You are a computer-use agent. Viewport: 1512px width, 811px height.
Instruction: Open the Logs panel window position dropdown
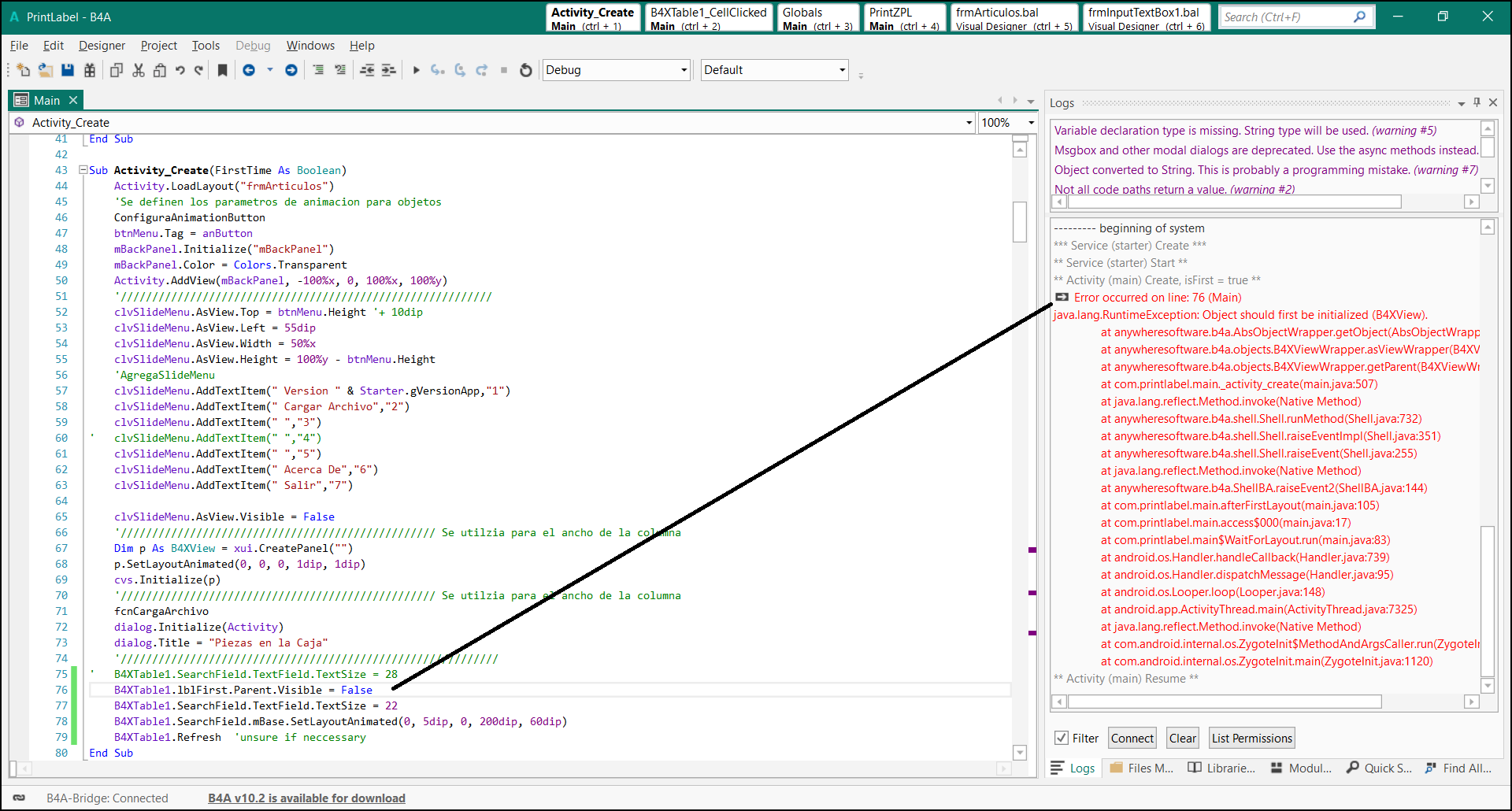click(1461, 103)
